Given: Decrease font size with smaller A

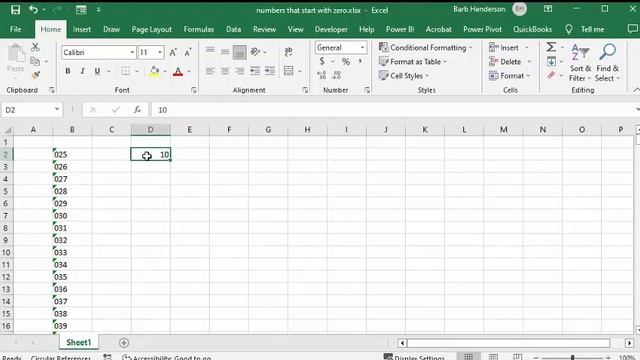Looking at the screenshot, I should [188, 52].
